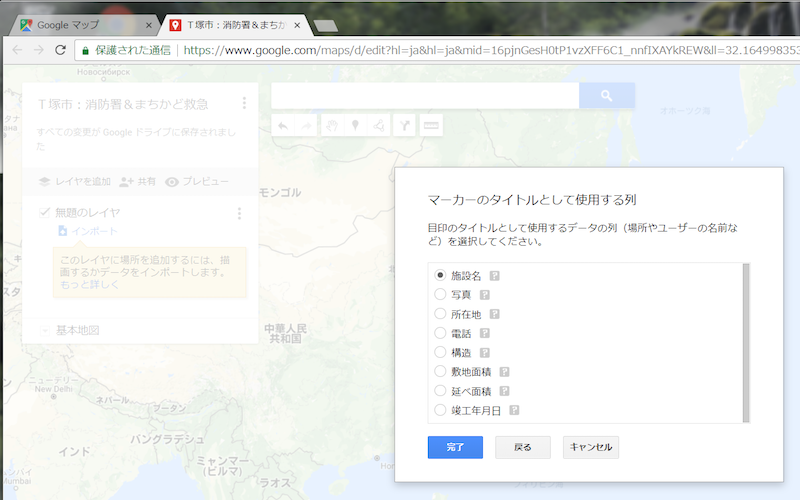The height and width of the screenshot is (500, 800).
Task: Click the プレビュー preview button
Action: coord(197,182)
